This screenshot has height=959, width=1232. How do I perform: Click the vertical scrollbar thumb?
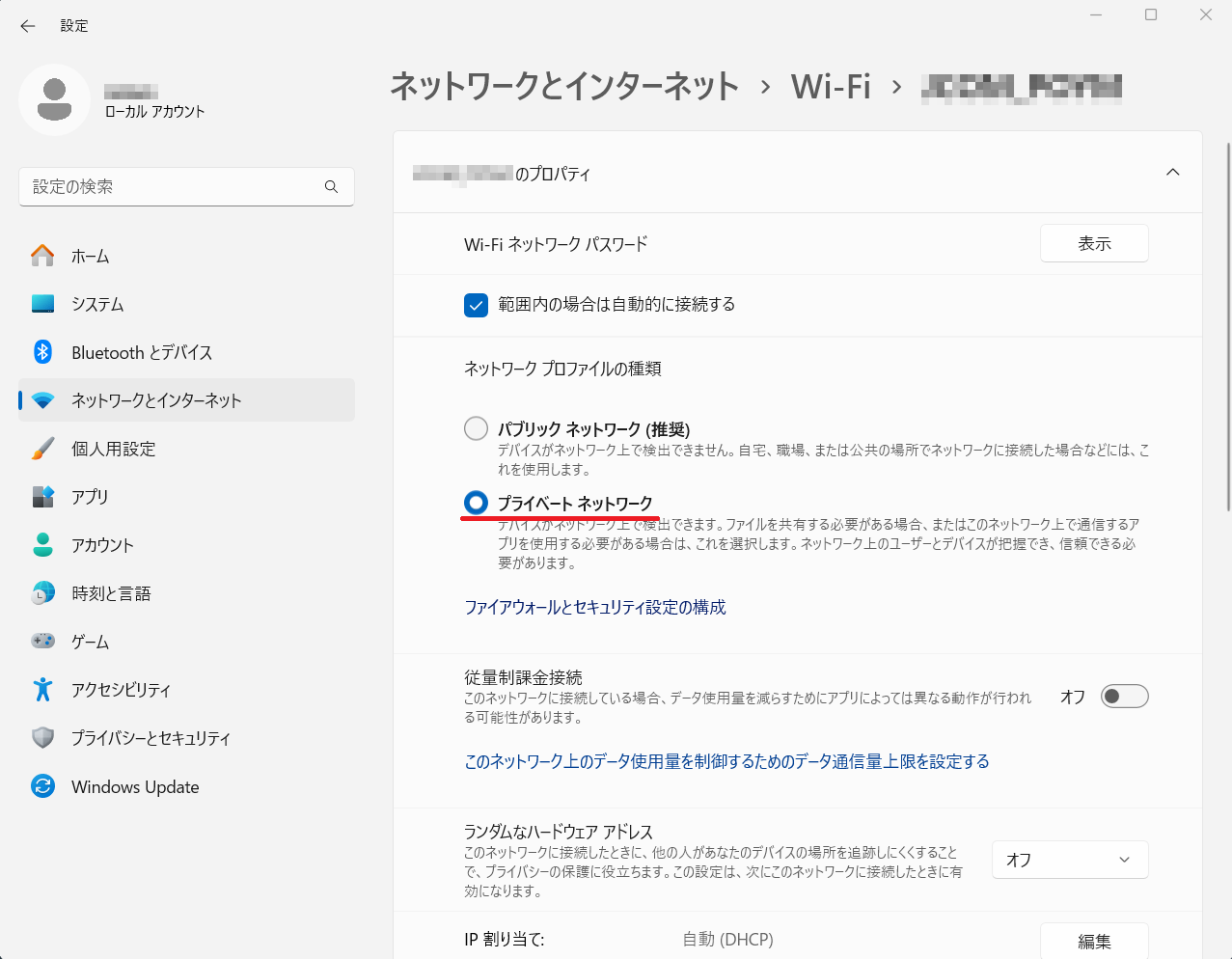[x=1227, y=326]
